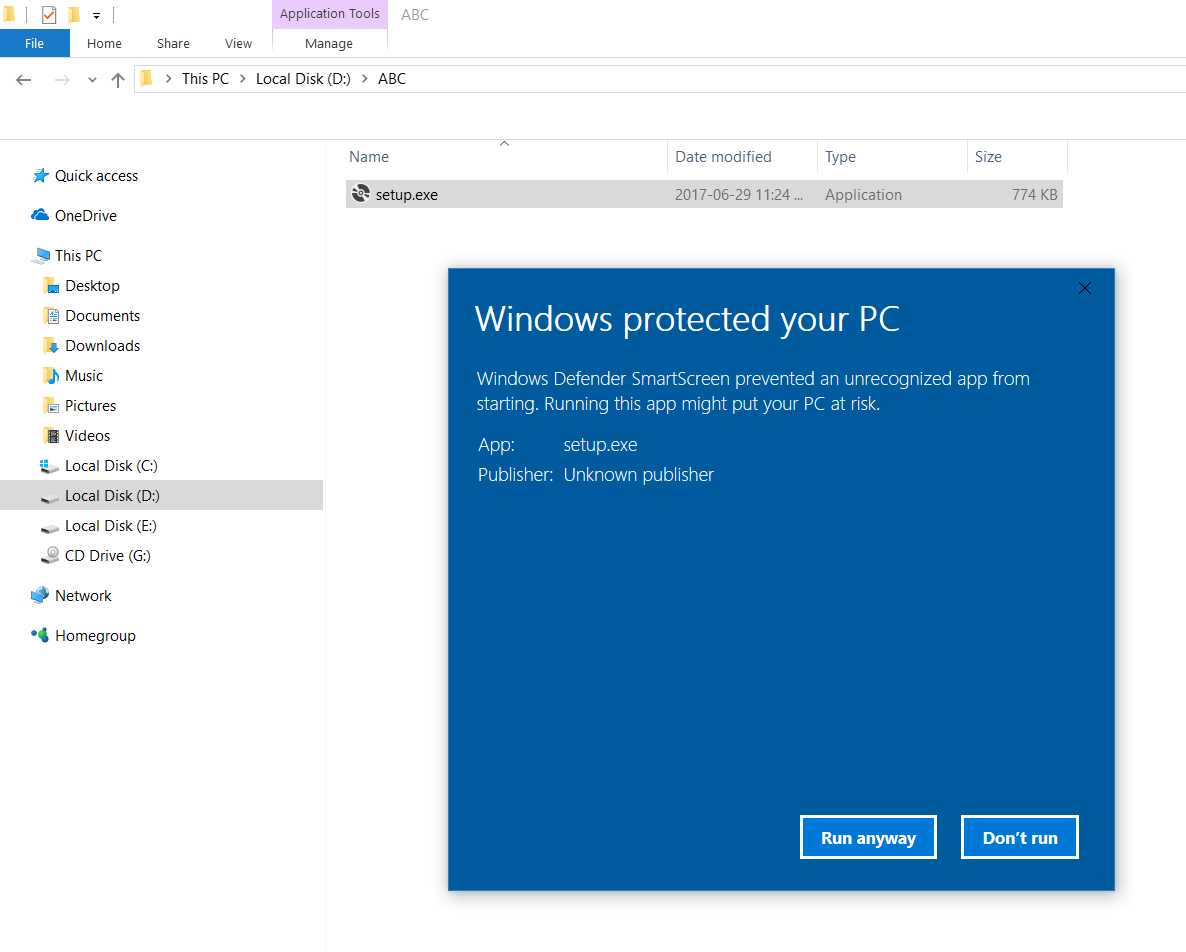Click Run anyway in SmartScreen dialog
Viewport: 1186px width, 952px height.
point(868,837)
